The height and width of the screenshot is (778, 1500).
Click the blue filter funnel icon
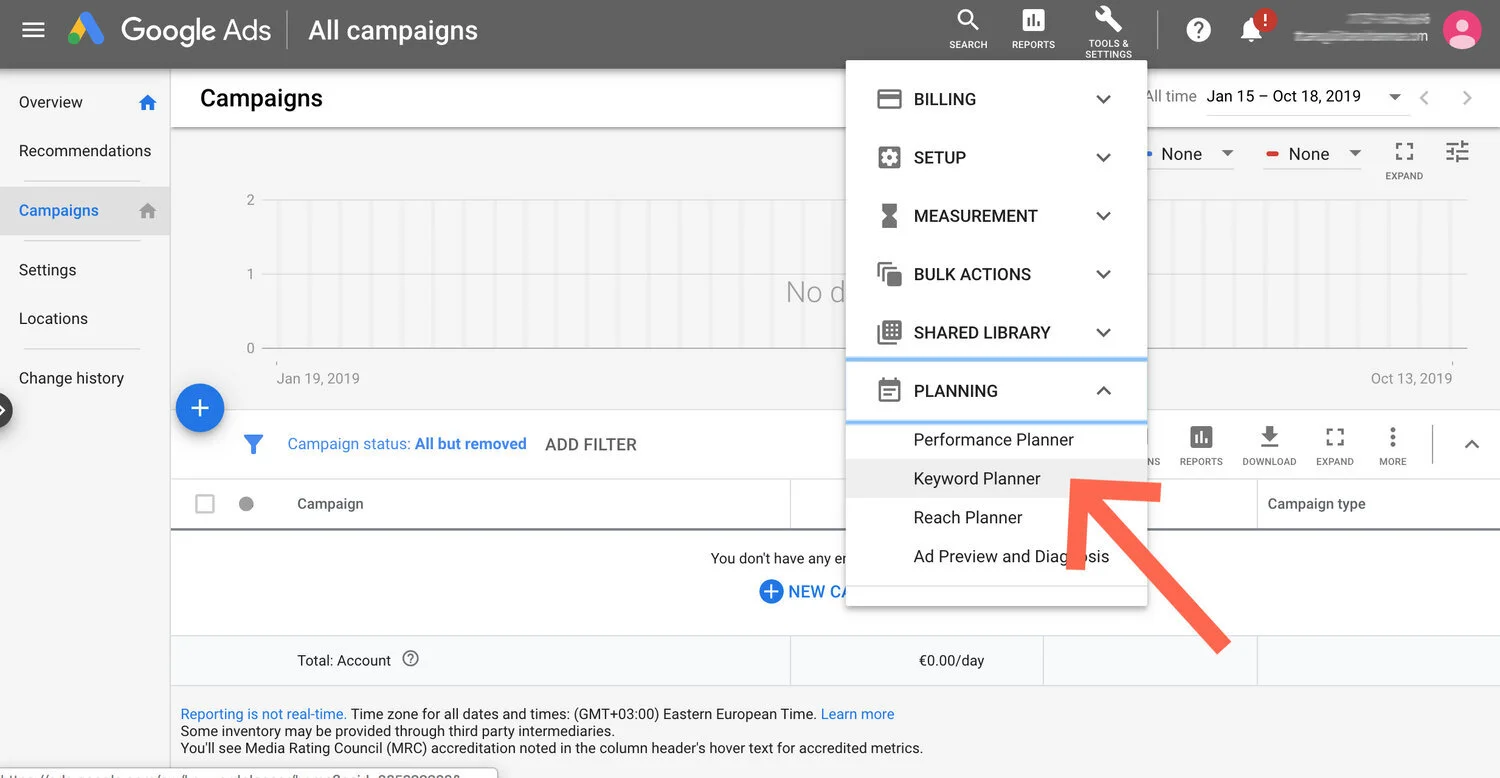254,444
